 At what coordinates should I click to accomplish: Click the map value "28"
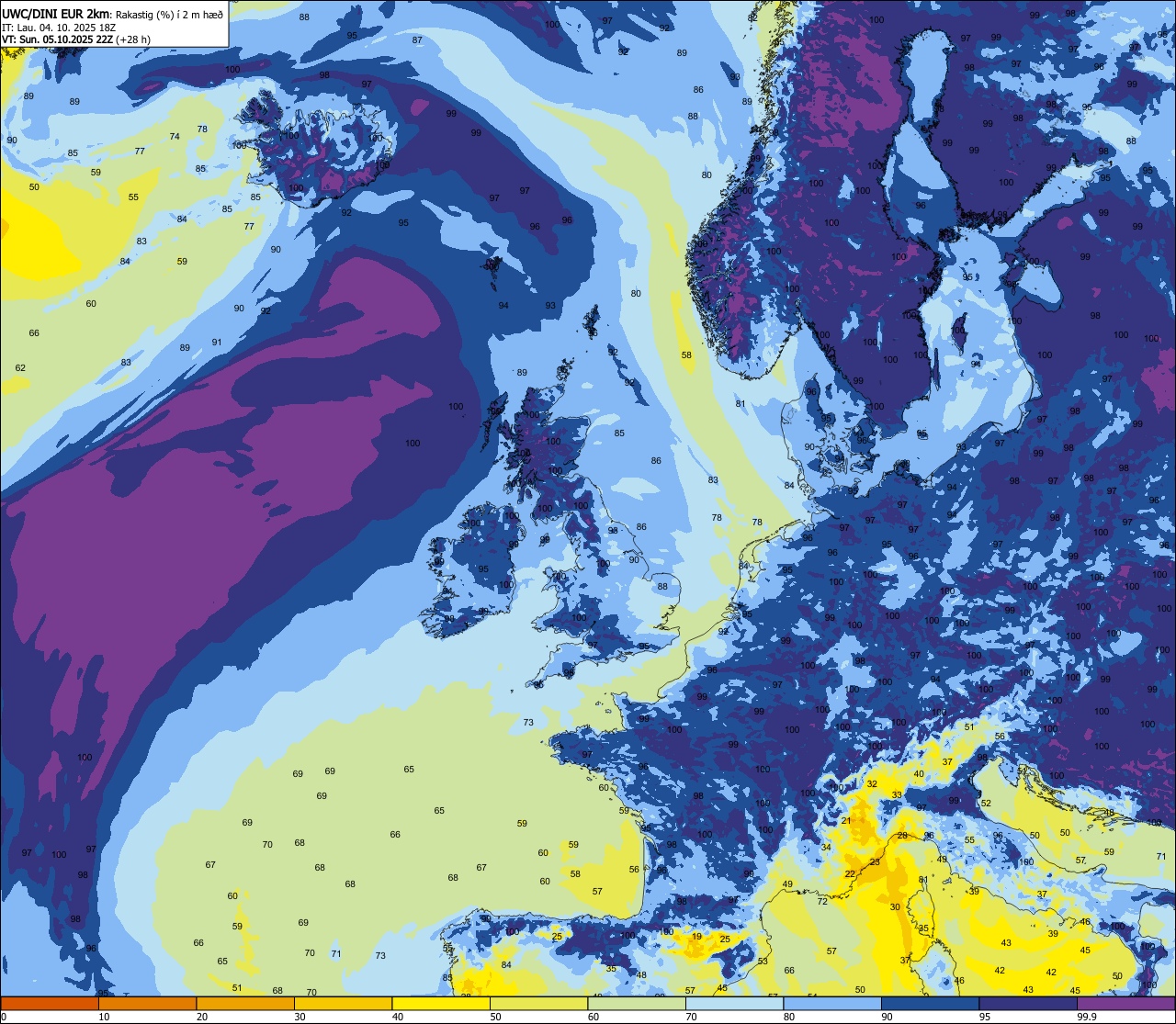[x=902, y=835]
